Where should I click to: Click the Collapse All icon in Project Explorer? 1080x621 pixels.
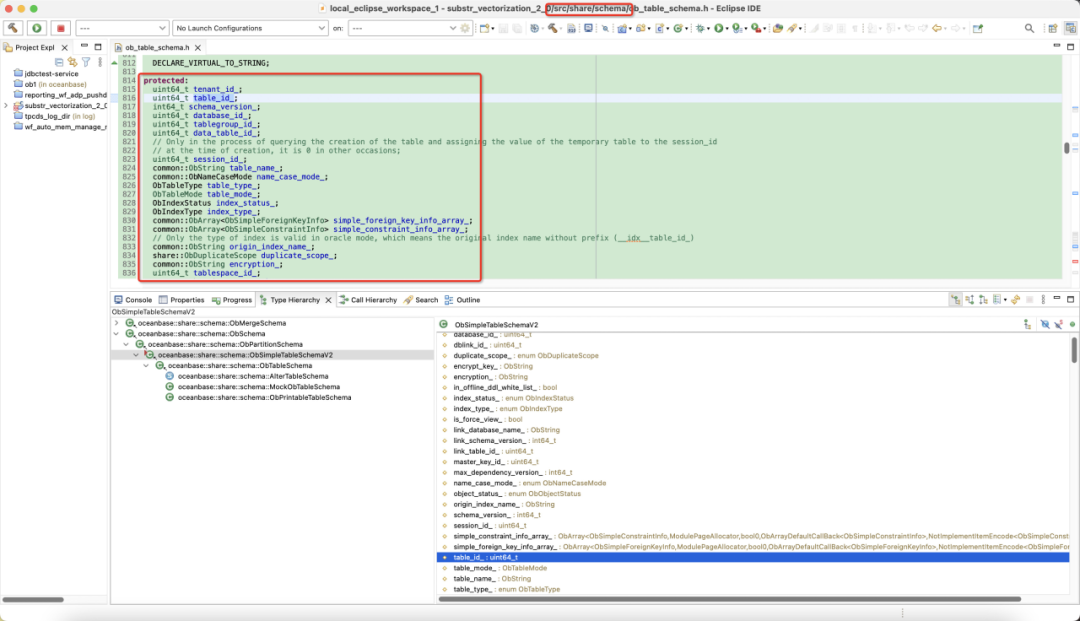coord(59,62)
